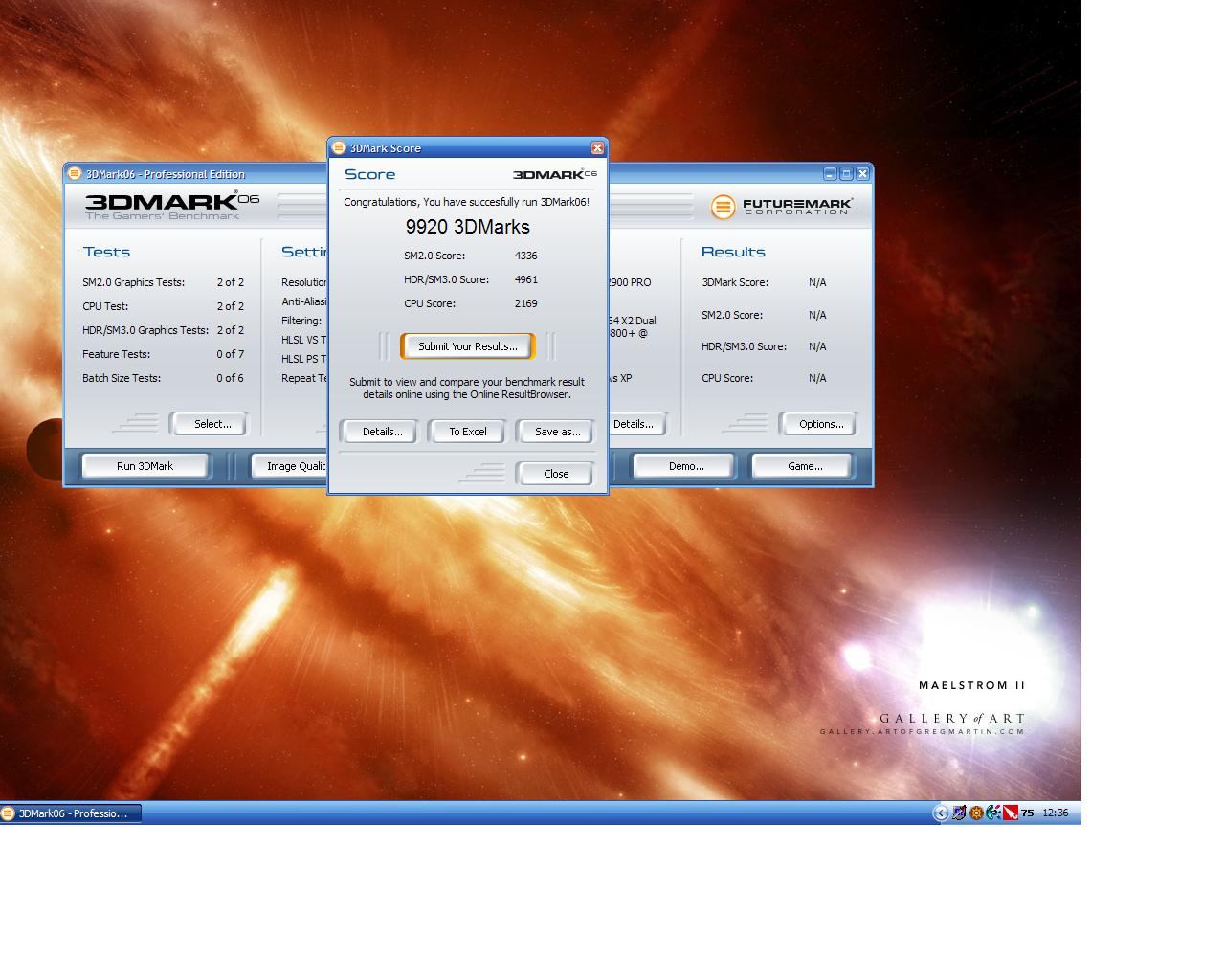Click shield tray icon with pencil
Viewport: 1225px width, 980px height.
click(x=958, y=813)
